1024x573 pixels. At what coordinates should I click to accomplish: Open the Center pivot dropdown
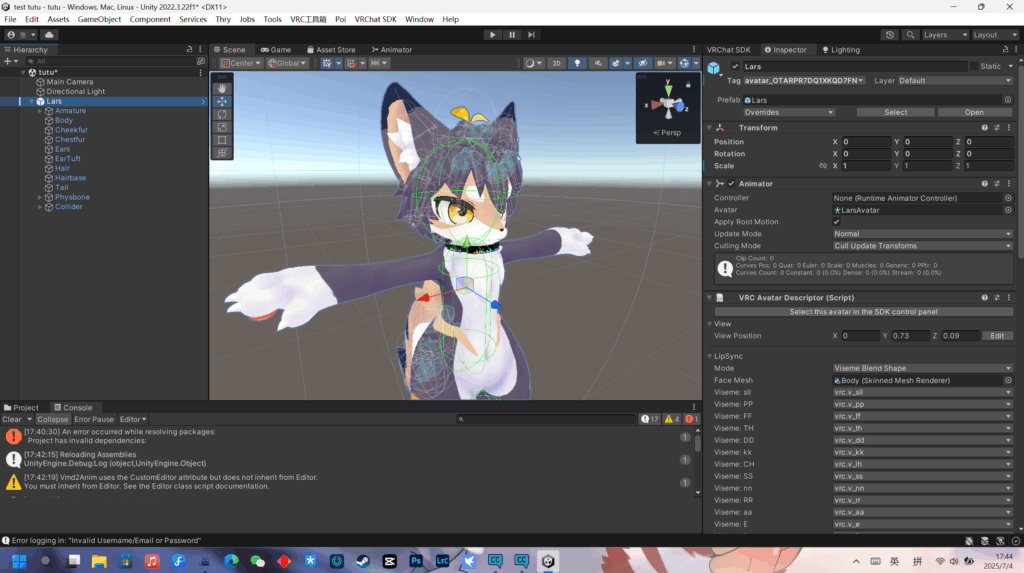[x=240, y=63]
